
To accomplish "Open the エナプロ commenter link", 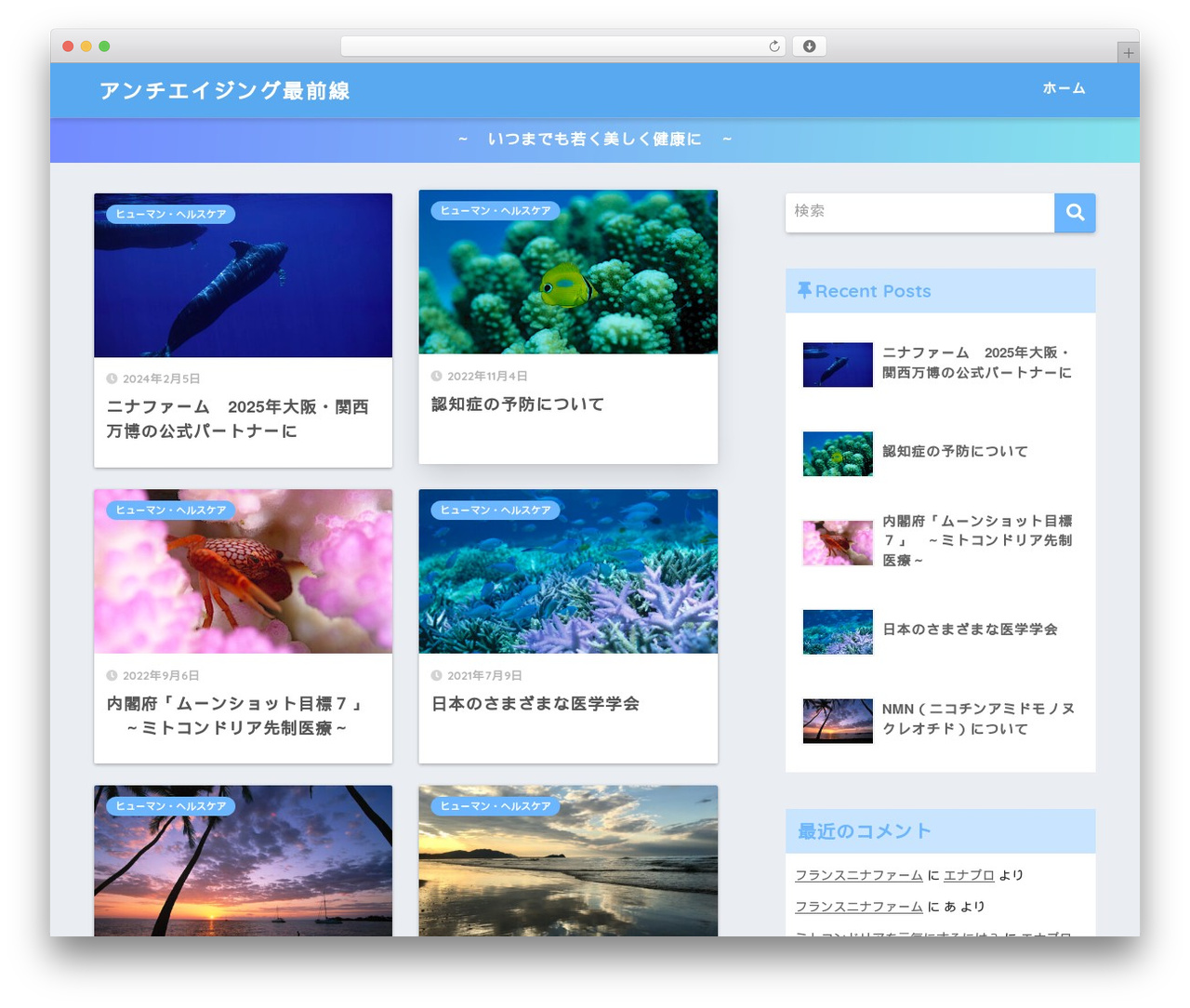I will click(x=969, y=875).
